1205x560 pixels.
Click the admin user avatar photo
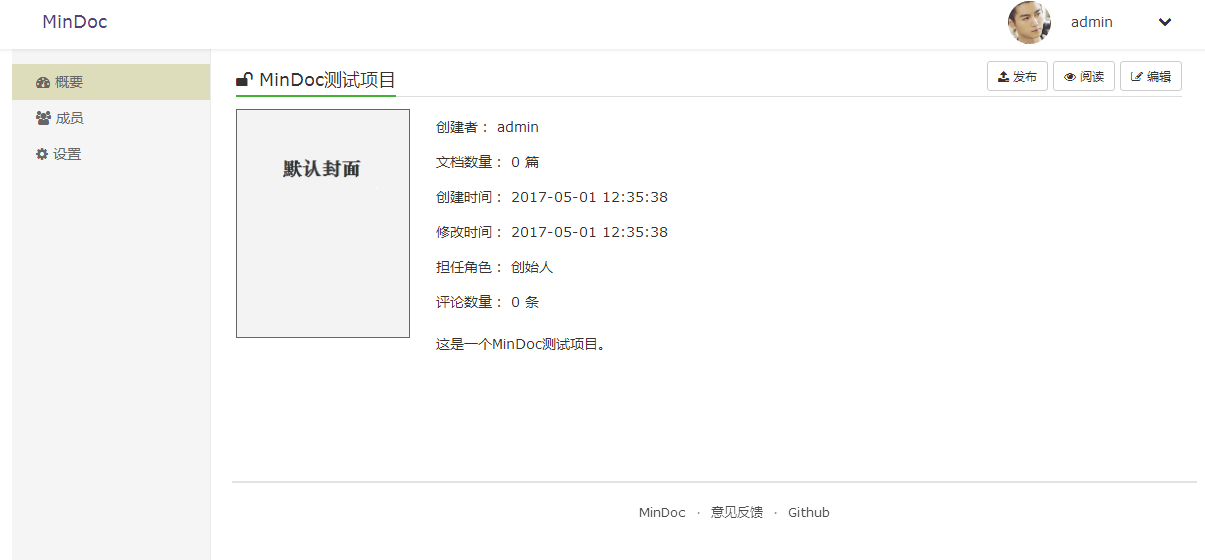tap(1029, 22)
